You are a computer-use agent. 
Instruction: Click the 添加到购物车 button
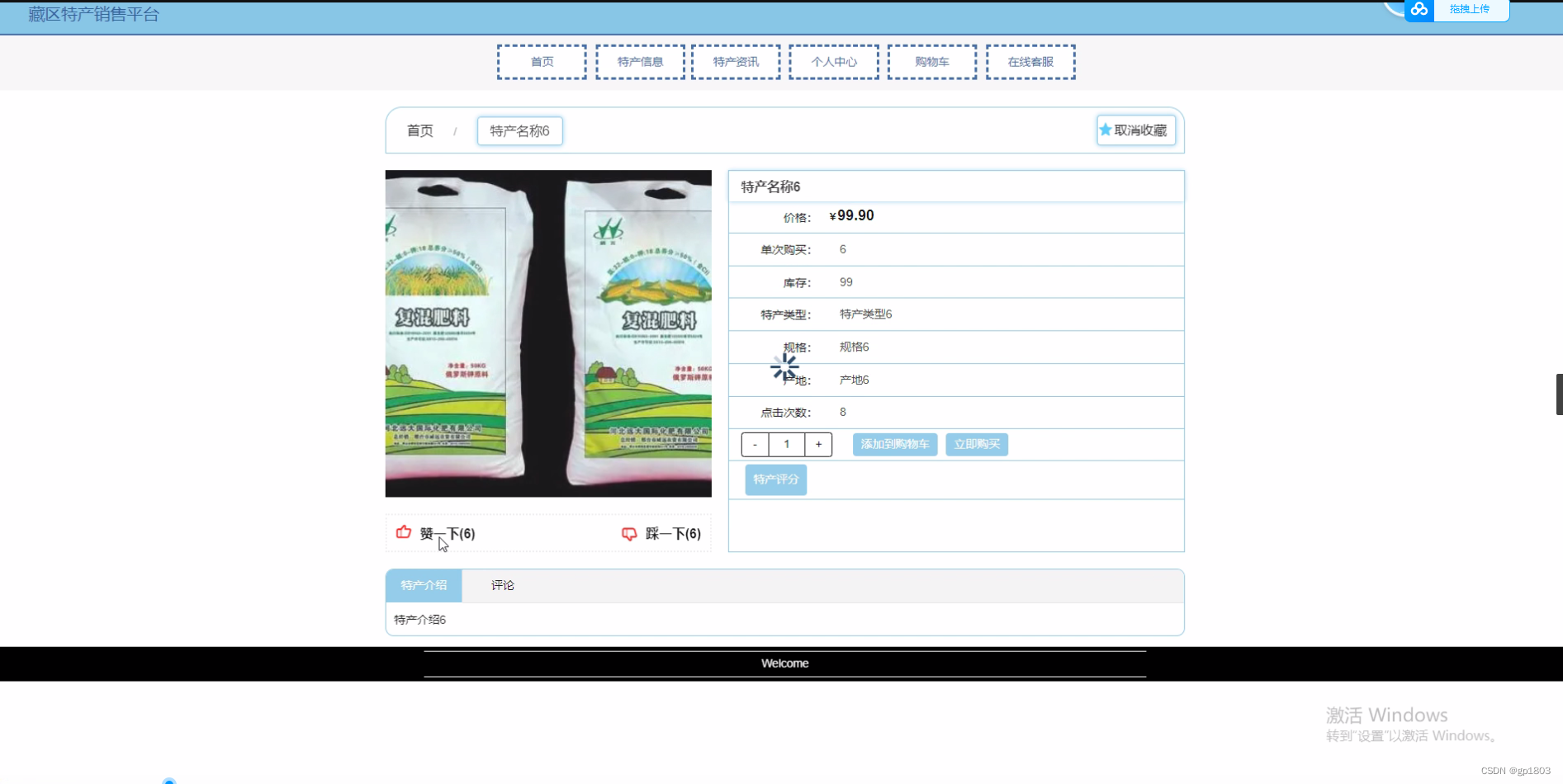tap(894, 444)
